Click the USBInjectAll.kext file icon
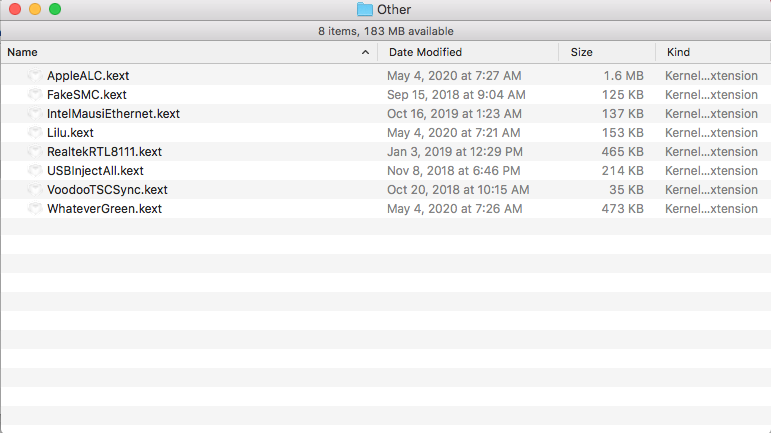This screenshot has width=771, height=433. click(34, 171)
